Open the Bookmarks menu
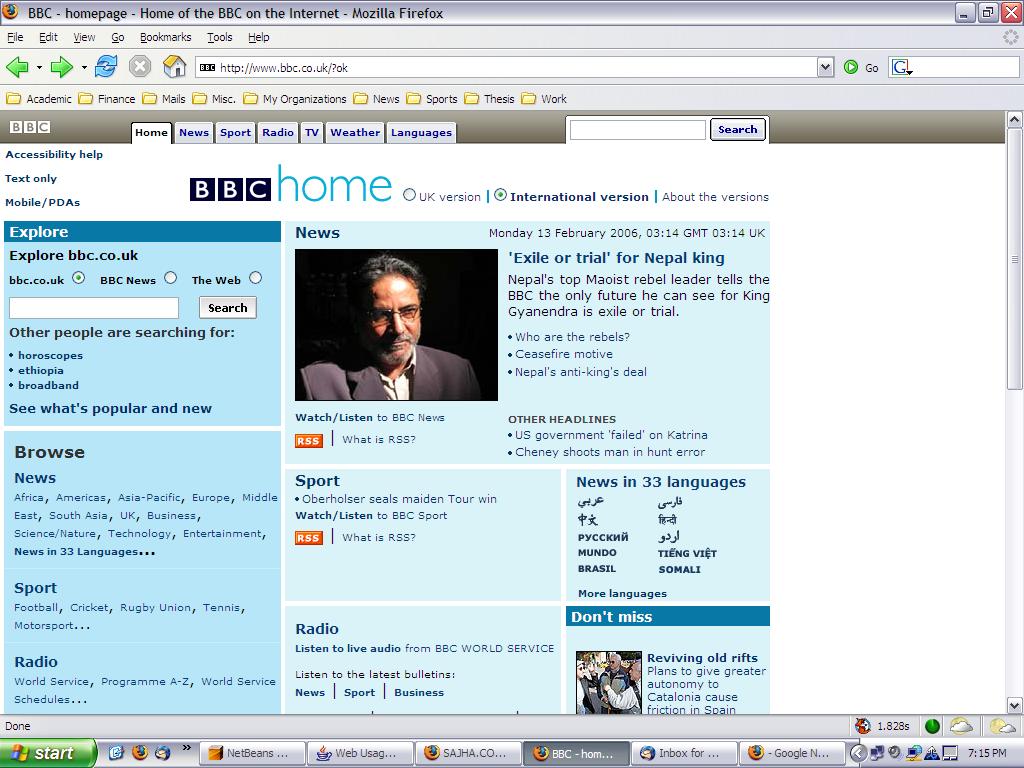 pyautogui.click(x=165, y=37)
